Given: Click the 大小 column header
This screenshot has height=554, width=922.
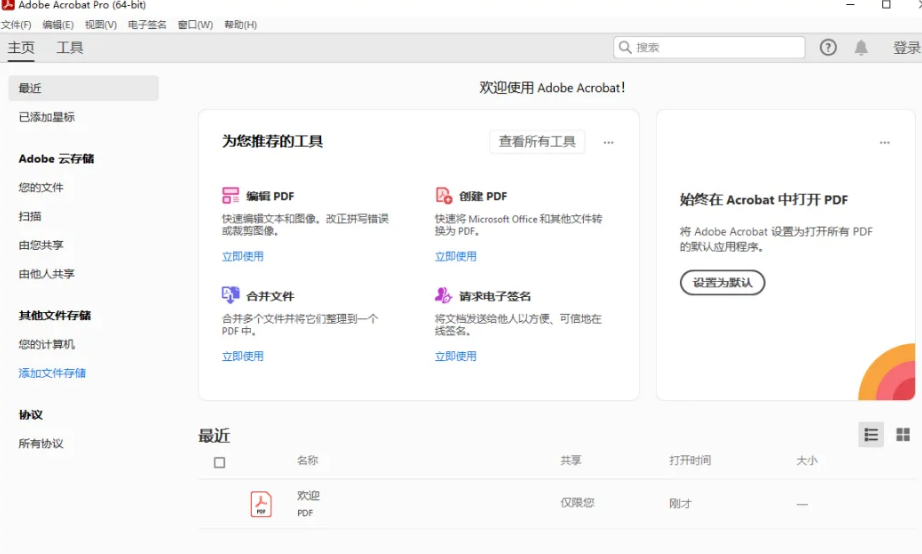Looking at the screenshot, I should [x=807, y=460].
